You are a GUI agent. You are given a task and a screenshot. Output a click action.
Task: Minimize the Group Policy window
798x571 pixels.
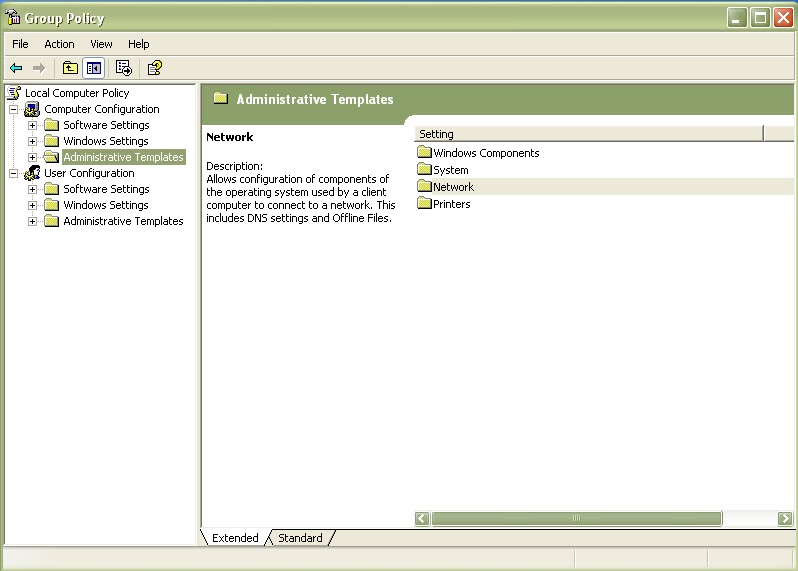pos(736,18)
